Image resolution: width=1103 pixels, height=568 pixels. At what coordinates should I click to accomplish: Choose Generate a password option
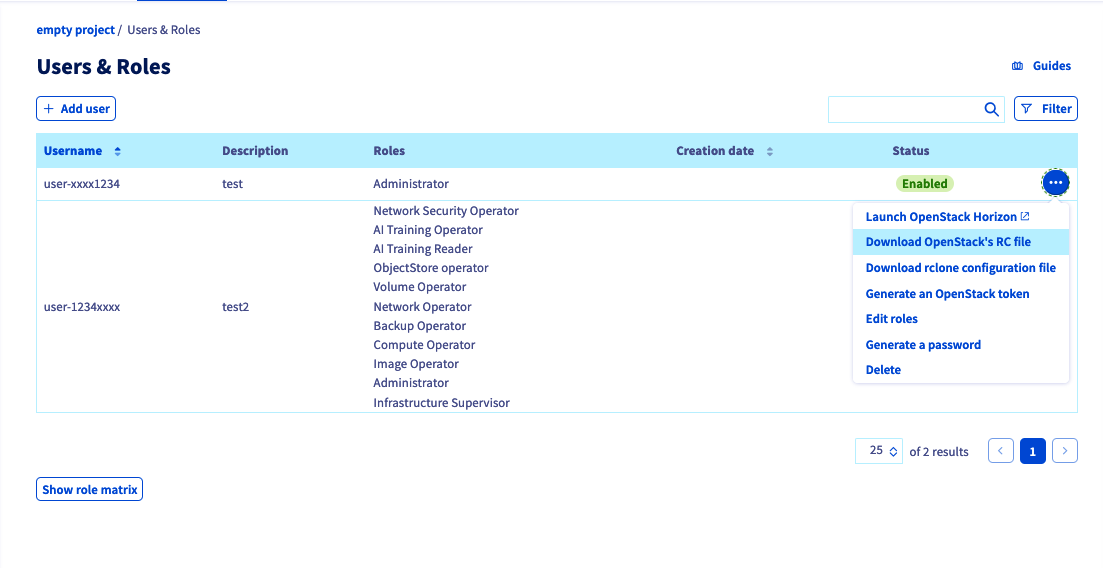tap(922, 345)
